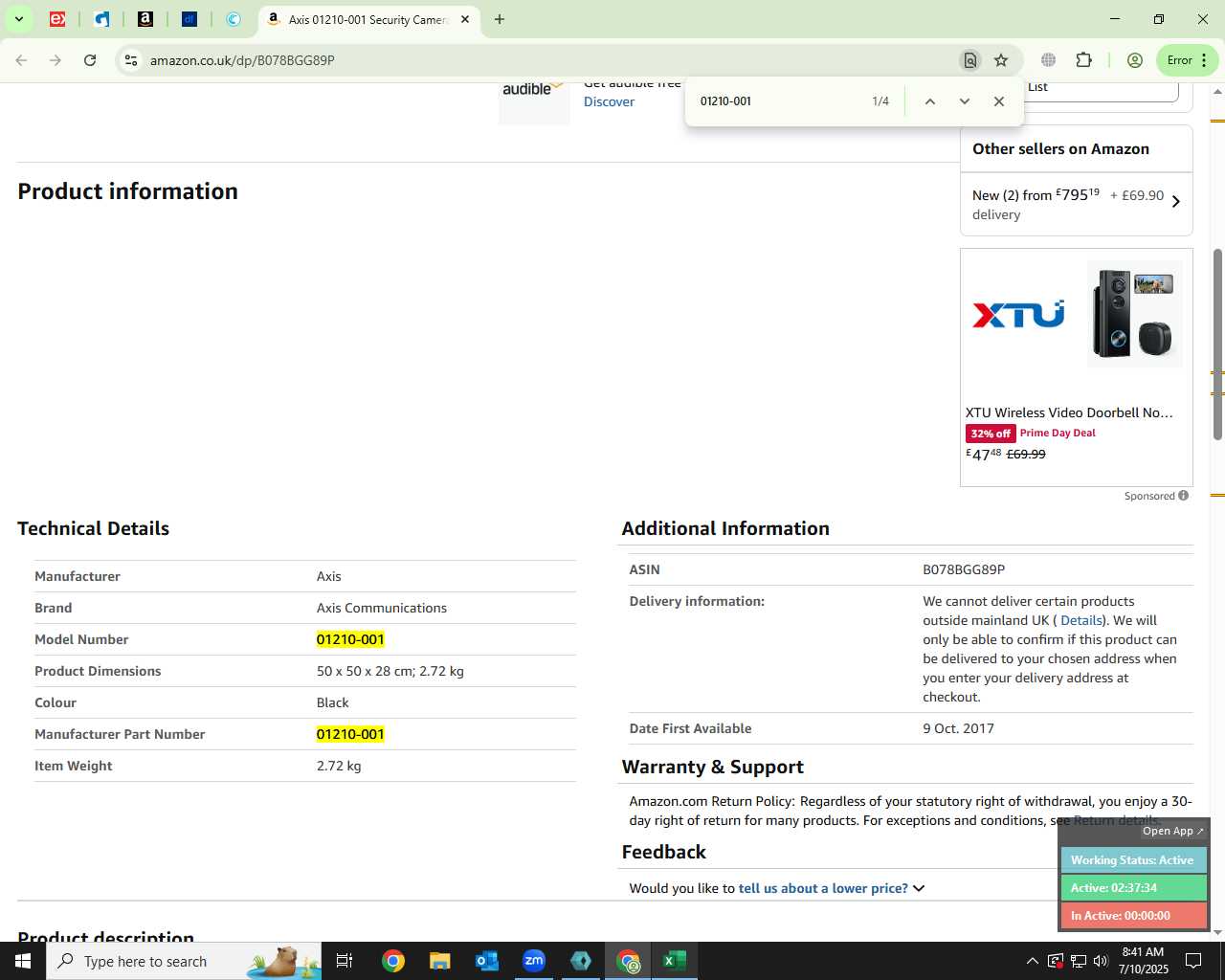Open Excel from taskbar
The image size is (1225, 980).
[675, 961]
